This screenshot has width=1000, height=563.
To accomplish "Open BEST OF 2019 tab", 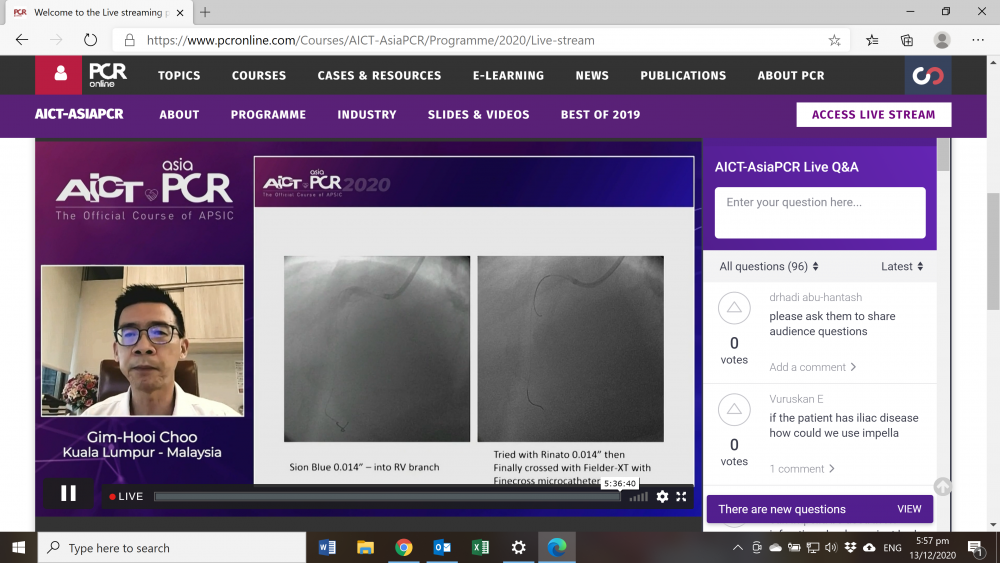I will 600,115.
